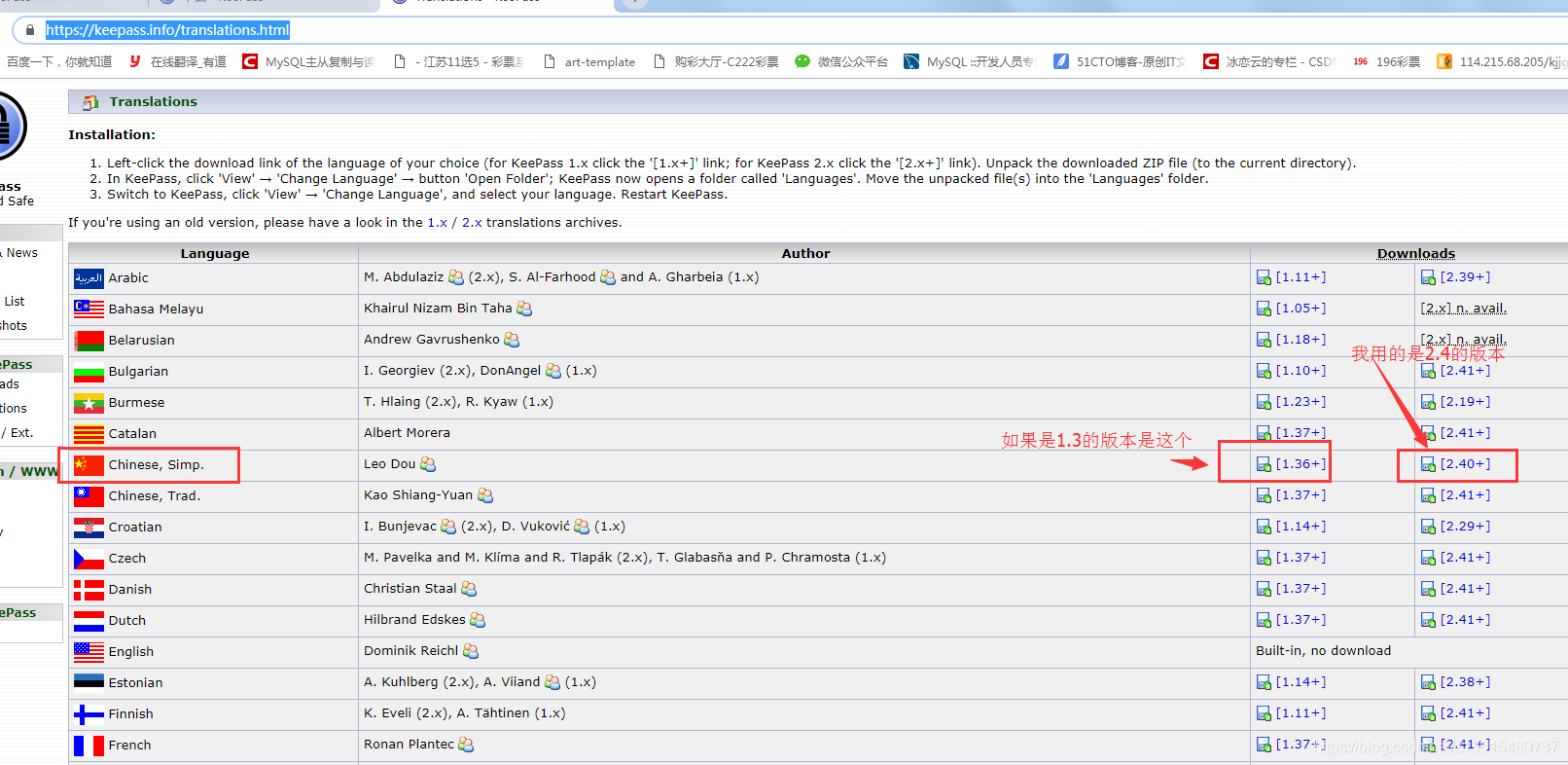The width and height of the screenshot is (1568, 765).
Task: Click the download icon beside Chinese Simp. [2.40+]
Action: 1428,465
